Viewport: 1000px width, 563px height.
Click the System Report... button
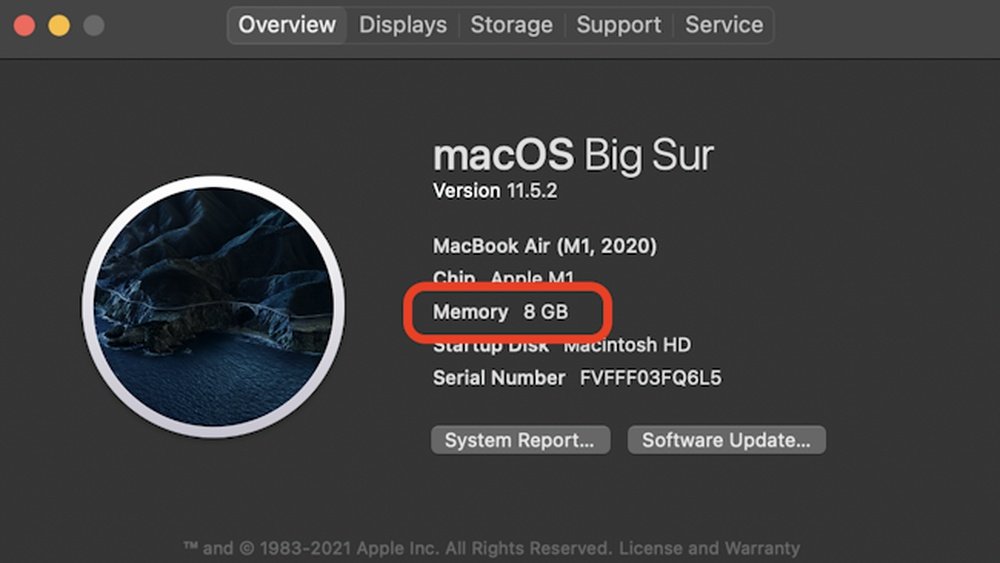click(x=520, y=440)
